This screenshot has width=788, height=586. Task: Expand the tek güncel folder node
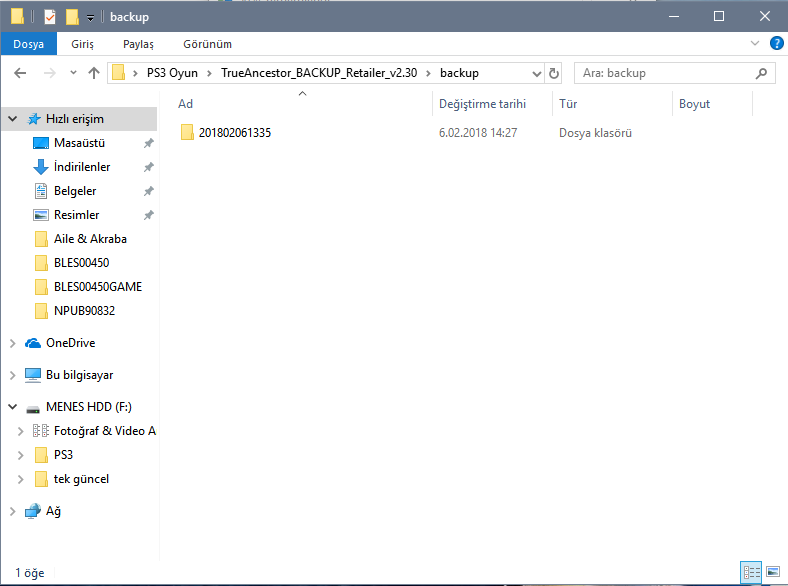pos(21,479)
